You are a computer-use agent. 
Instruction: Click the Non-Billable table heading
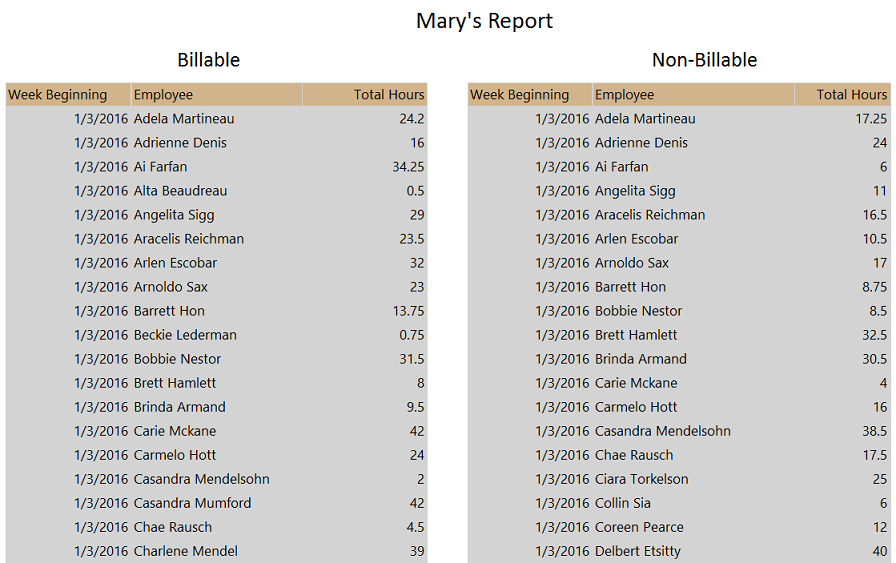click(x=704, y=60)
